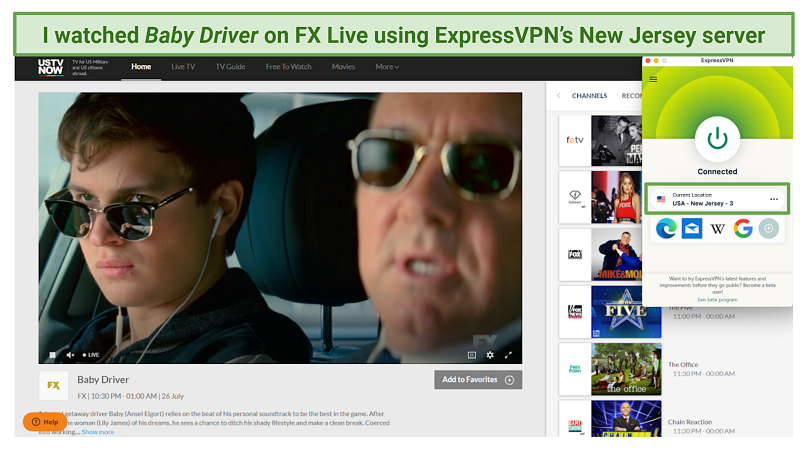Open the Mike & Molly thumbnail
The height and width of the screenshot is (453, 806).
pos(616,255)
